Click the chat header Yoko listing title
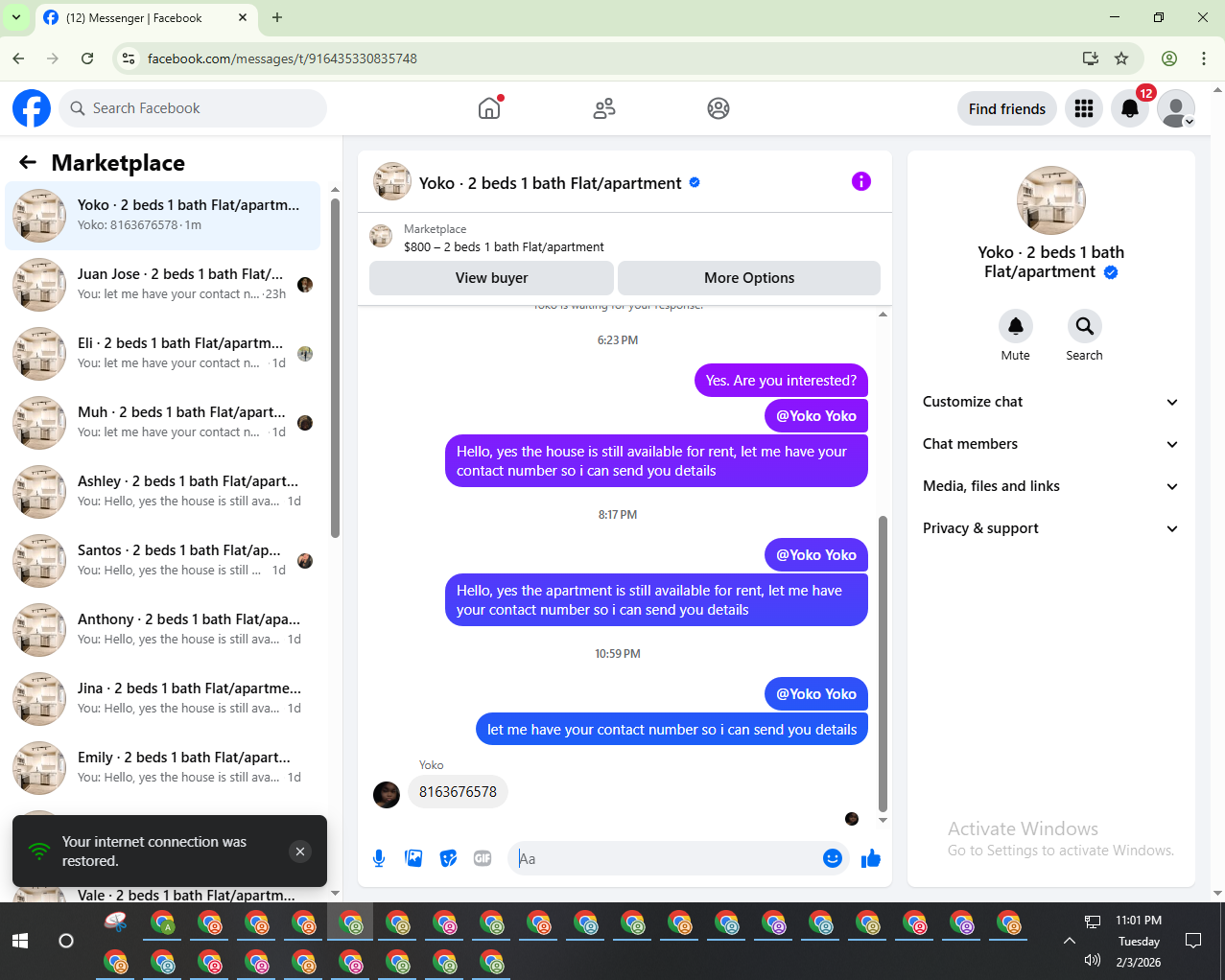The height and width of the screenshot is (980, 1225). tap(550, 183)
